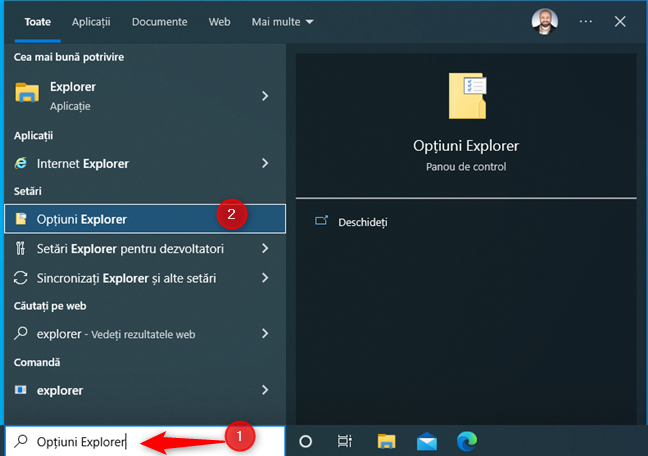Launch File Explorer from taskbar

(386, 441)
